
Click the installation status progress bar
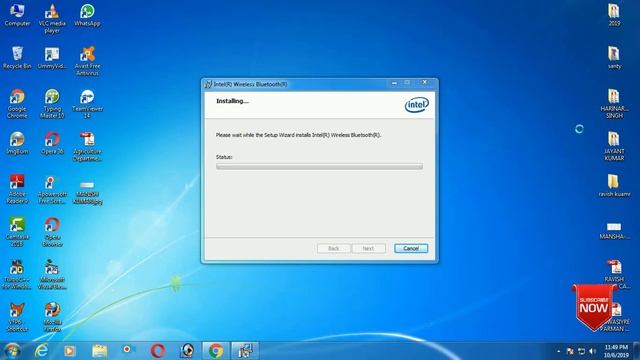(319, 167)
